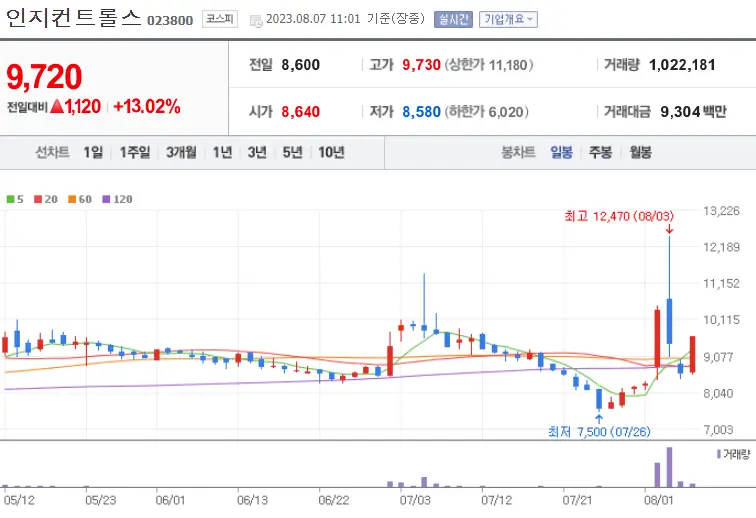Click the red 20-day moving average swatch
The height and width of the screenshot is (518, 756).
click(38, 199)
